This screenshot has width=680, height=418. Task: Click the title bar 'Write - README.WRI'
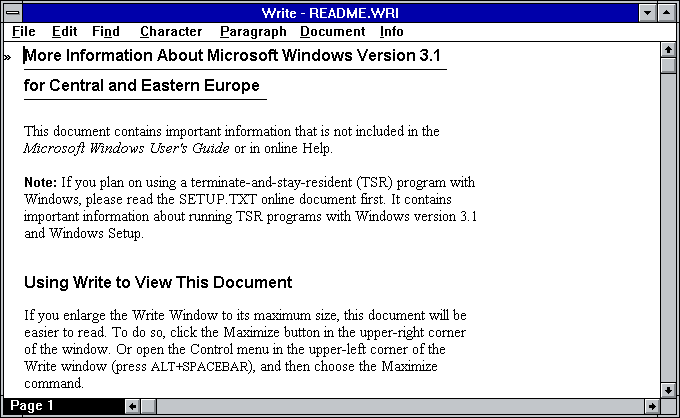(330, 13)
